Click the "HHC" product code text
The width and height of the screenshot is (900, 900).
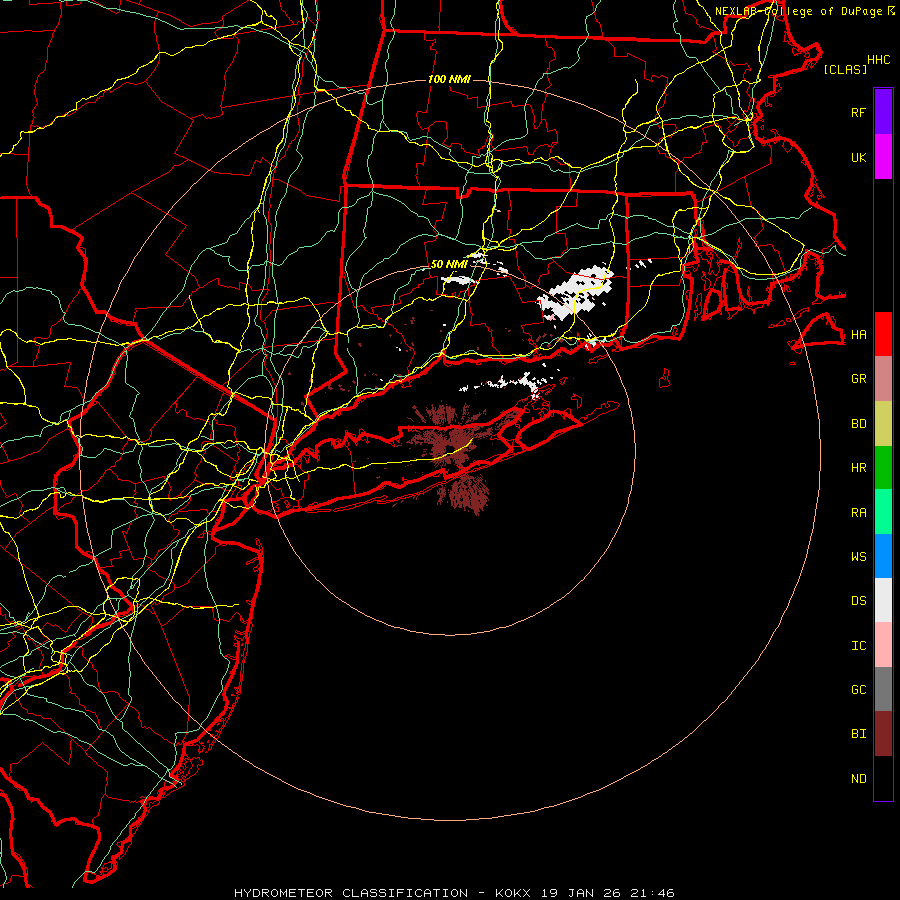878,60
